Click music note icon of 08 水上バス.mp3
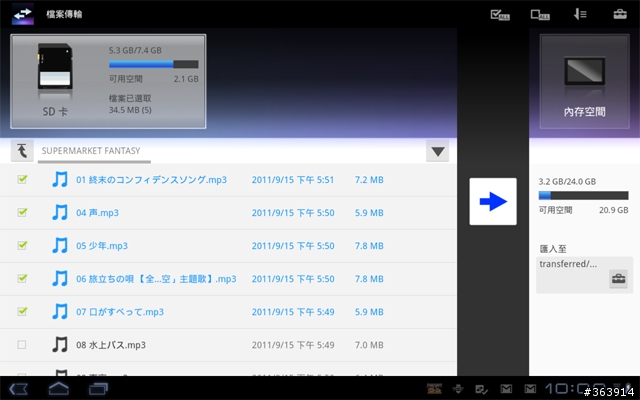This screenshot has width=640, height=400. click(x=60, y=344)
